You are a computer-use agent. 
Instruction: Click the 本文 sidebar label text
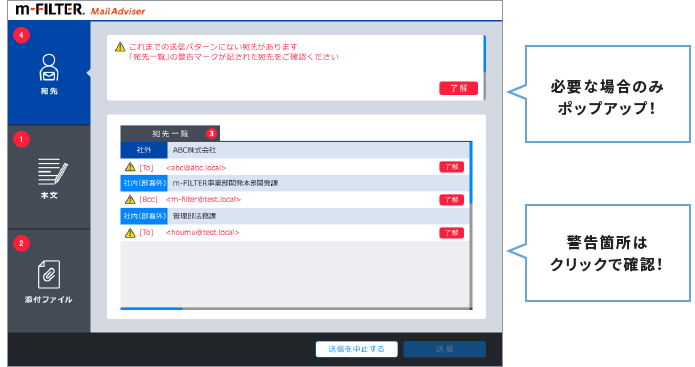point(49,195)
